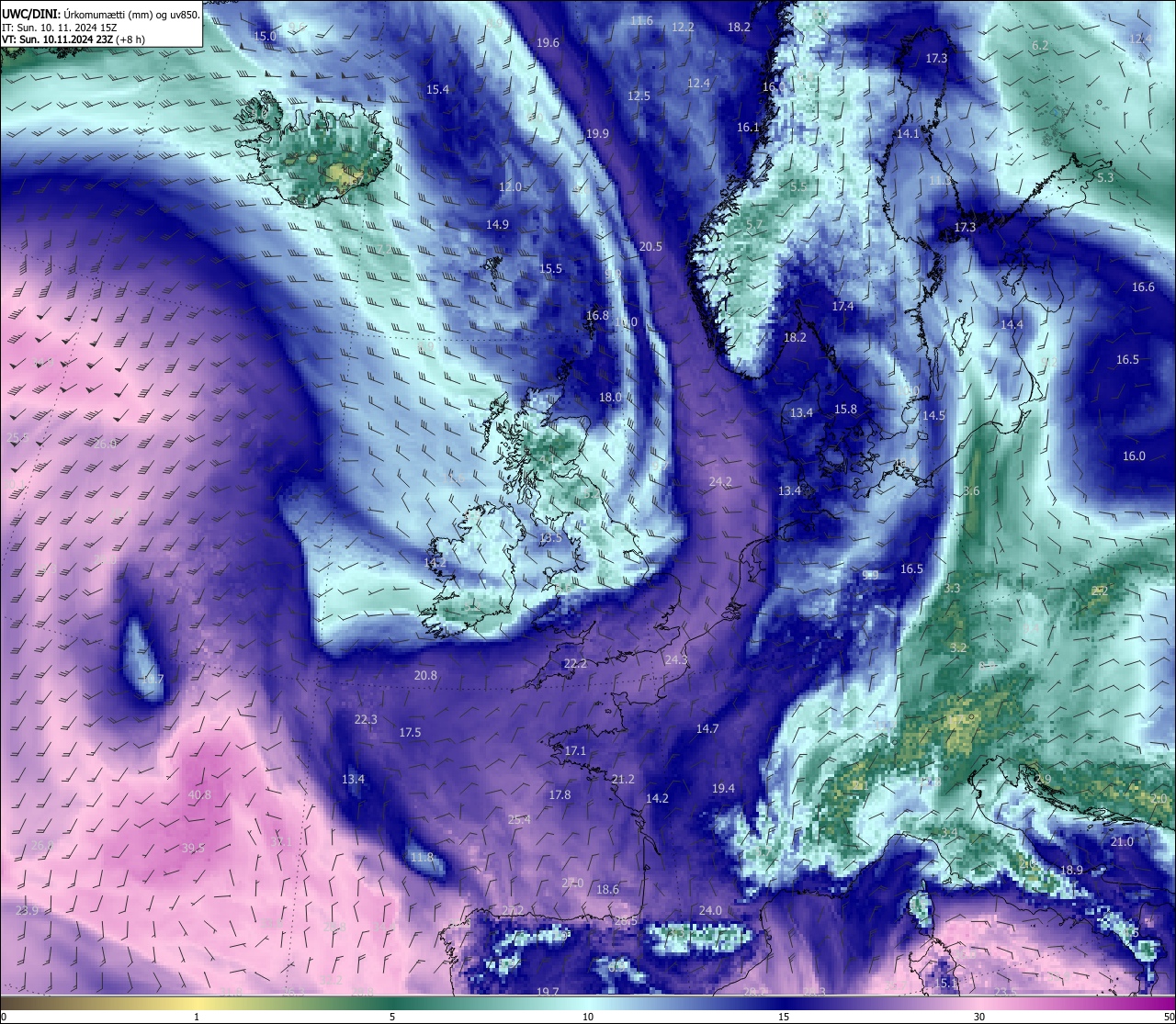Click the 19.6 value near the top
The image size is (1176, 1024).
click(548, 42)
